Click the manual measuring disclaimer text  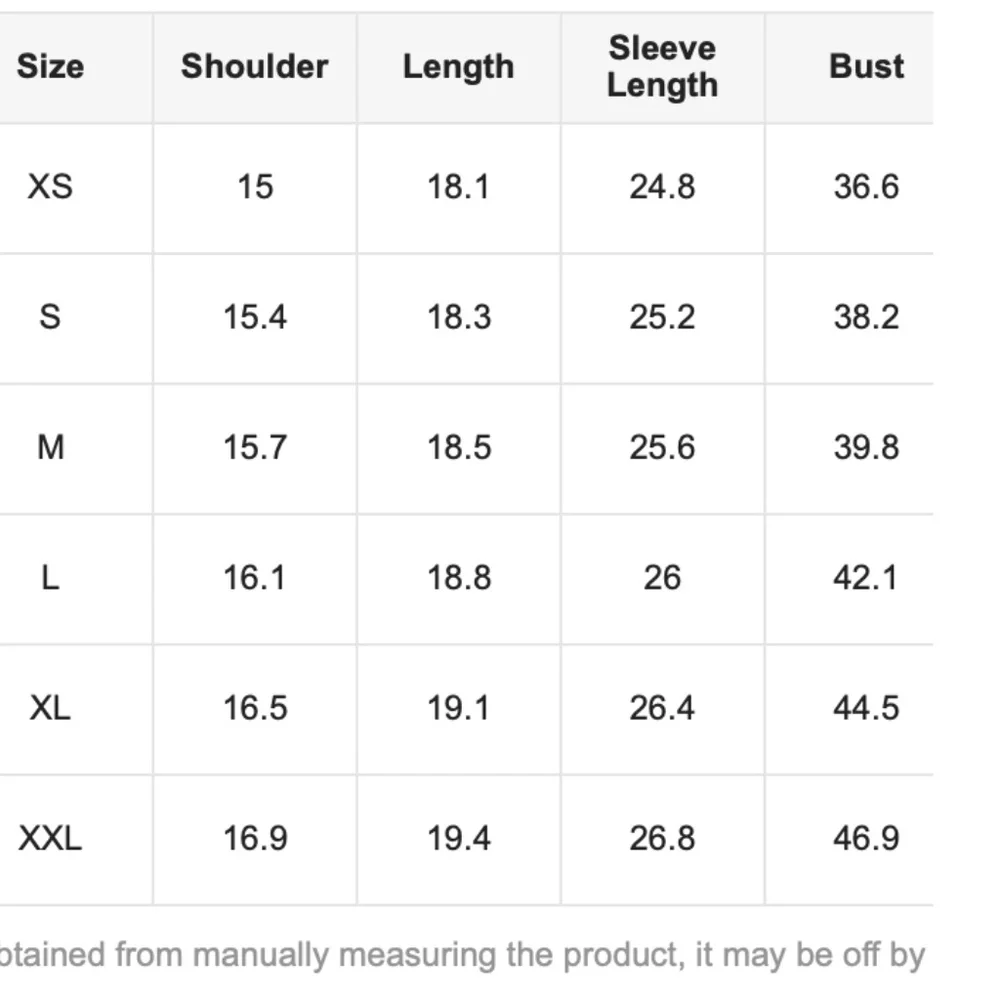coord(462,957)
